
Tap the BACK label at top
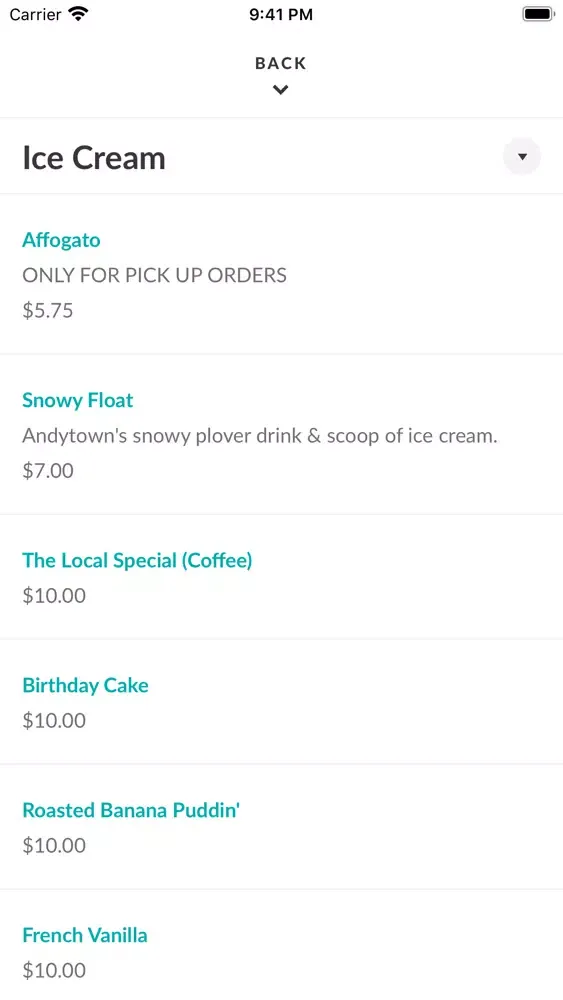pos(281,63)
